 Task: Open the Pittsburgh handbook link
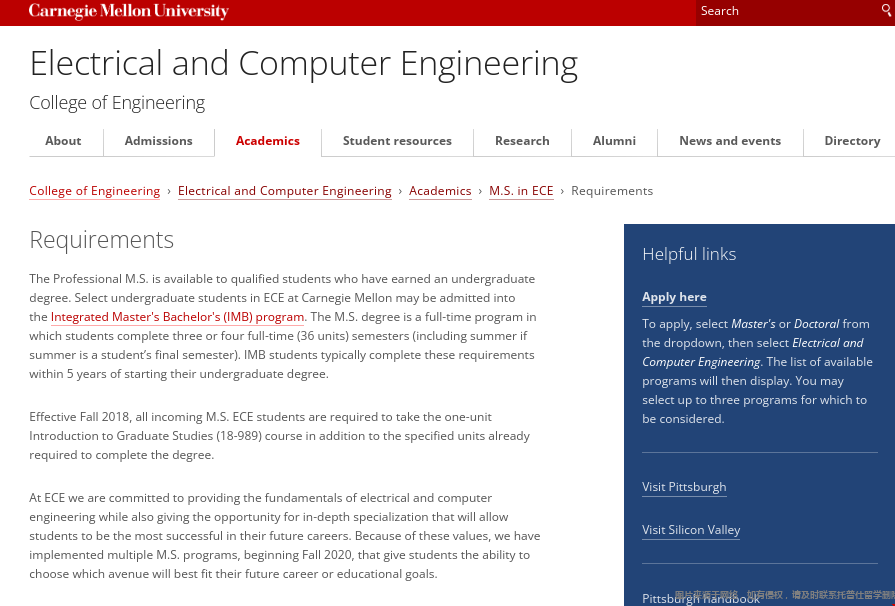click(700, 598)
